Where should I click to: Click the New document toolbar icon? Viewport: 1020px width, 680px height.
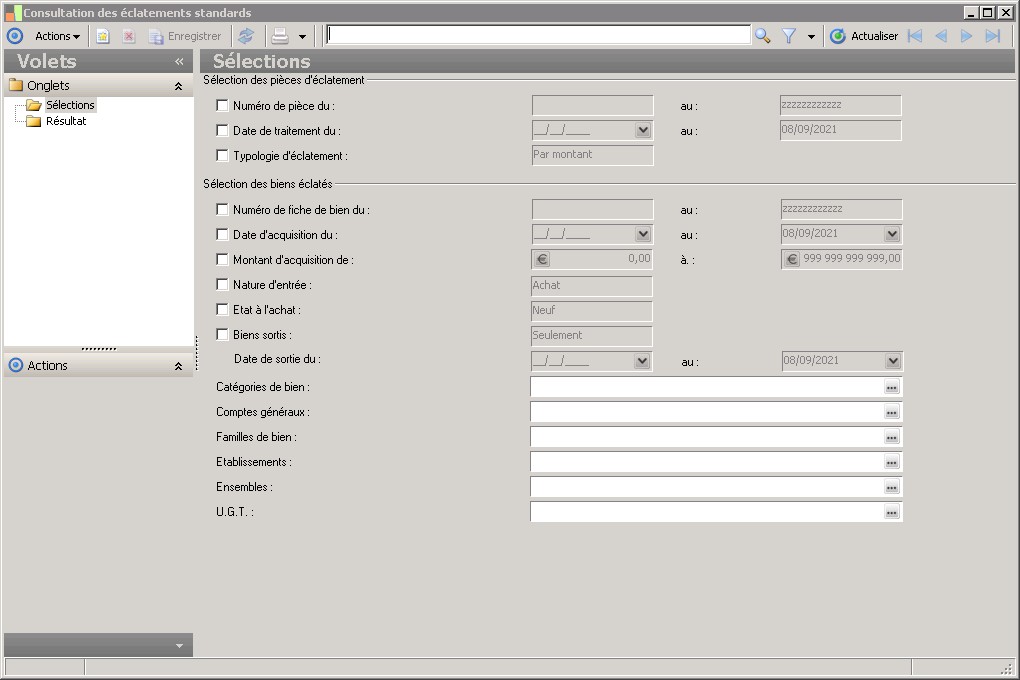(103, 36)
